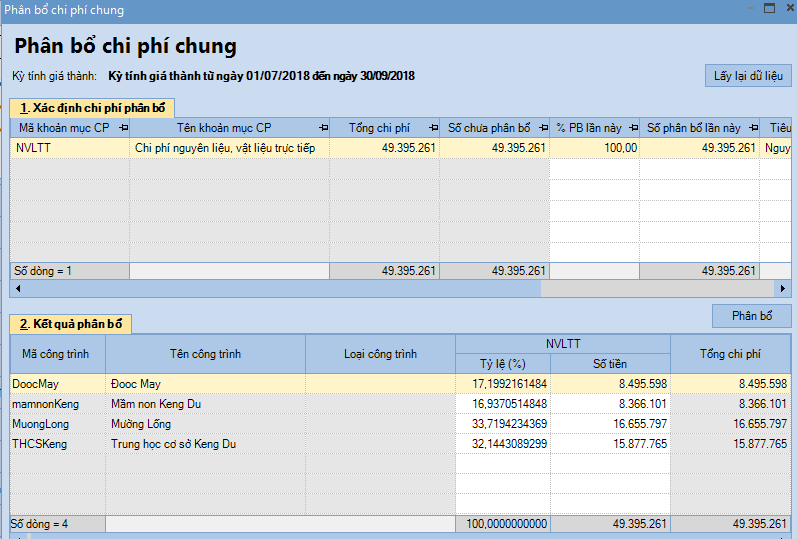Click the Loại công trình column header
Image resolution: width=797 pixels, height=539 pixels.
[380, 354]
